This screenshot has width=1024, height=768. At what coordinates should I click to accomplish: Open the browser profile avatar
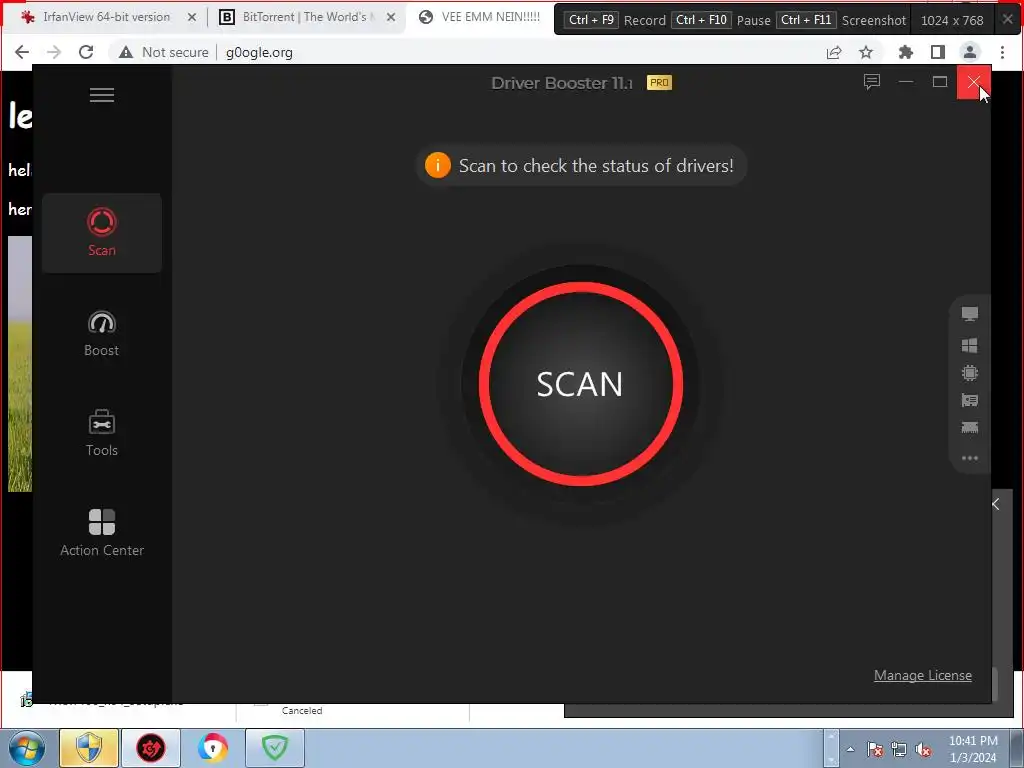[970, 52]
